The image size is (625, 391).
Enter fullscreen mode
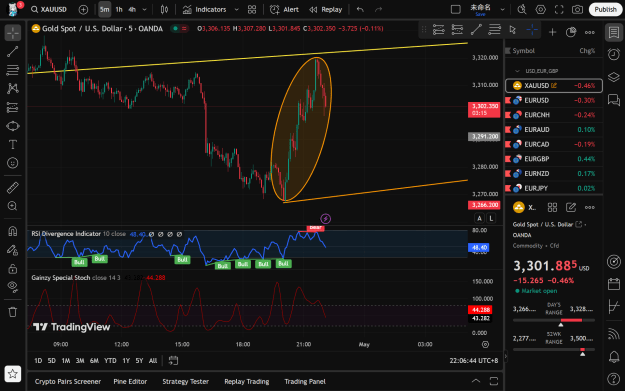coord(559,10)
